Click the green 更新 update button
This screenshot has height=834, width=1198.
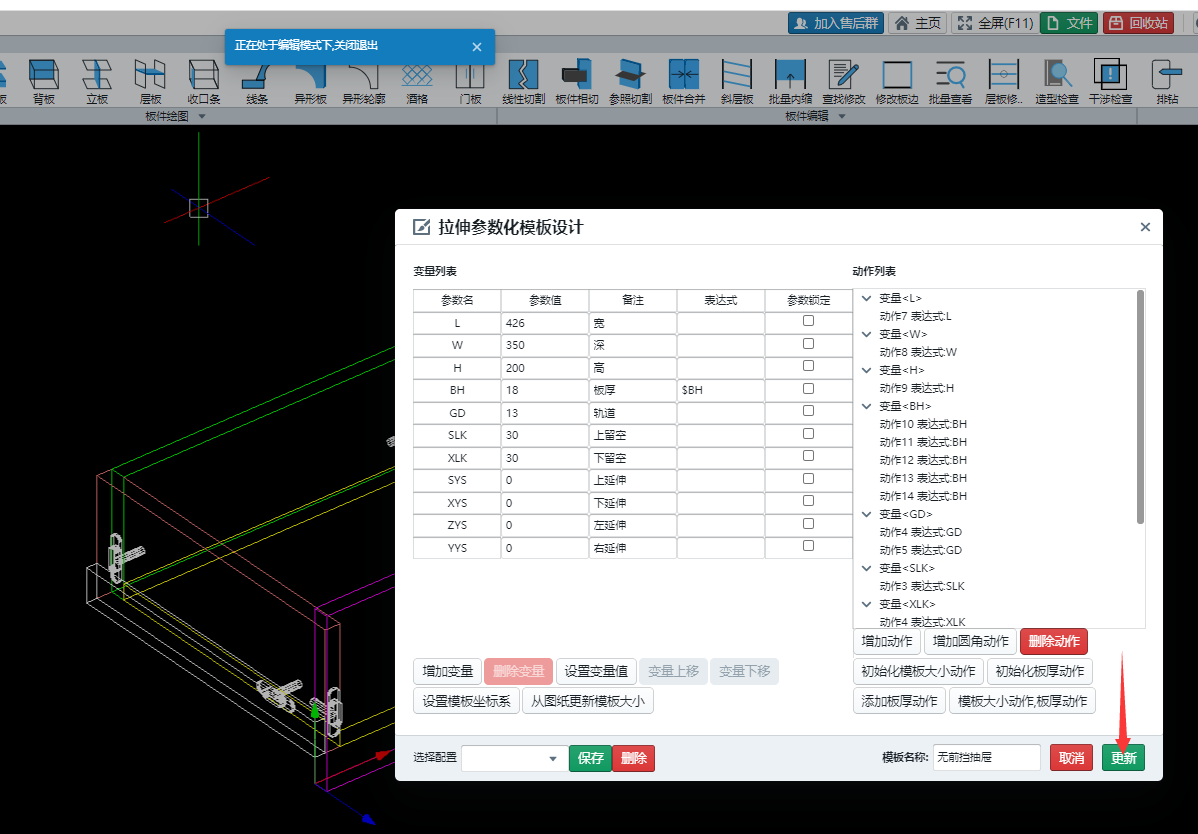(1123, 758)
